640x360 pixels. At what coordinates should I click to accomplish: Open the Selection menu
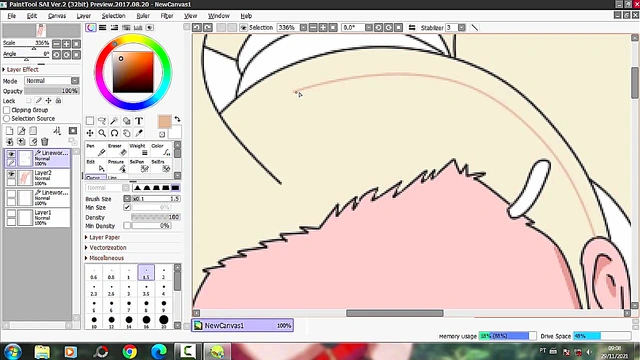point(113,16)
